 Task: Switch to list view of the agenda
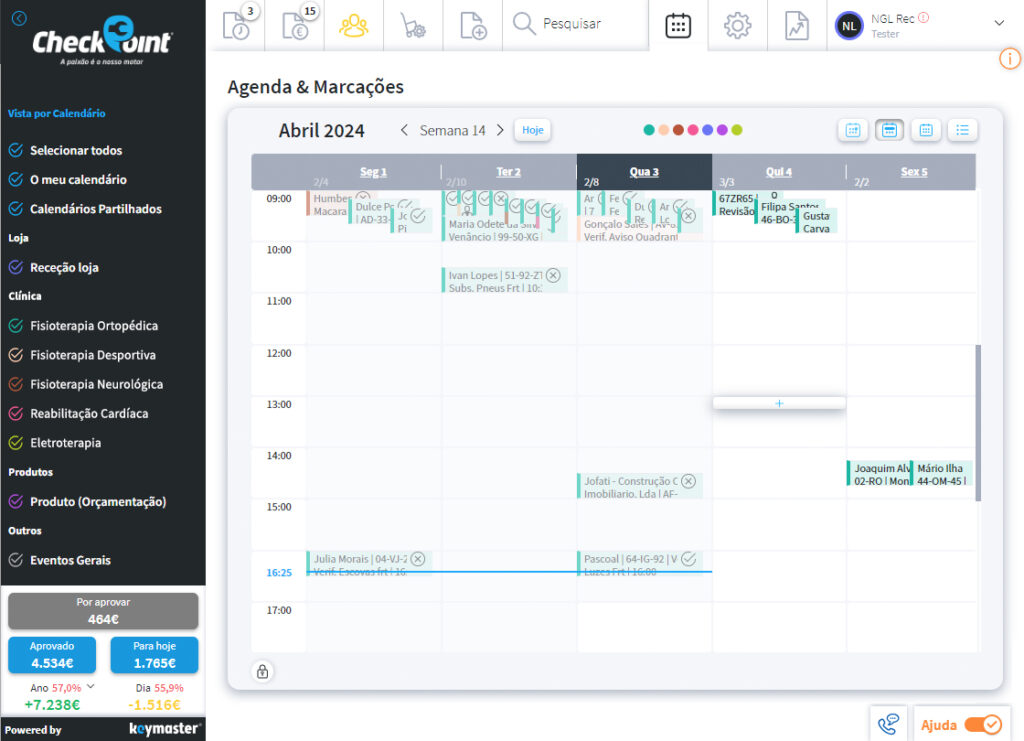click(x=962, y=130)
